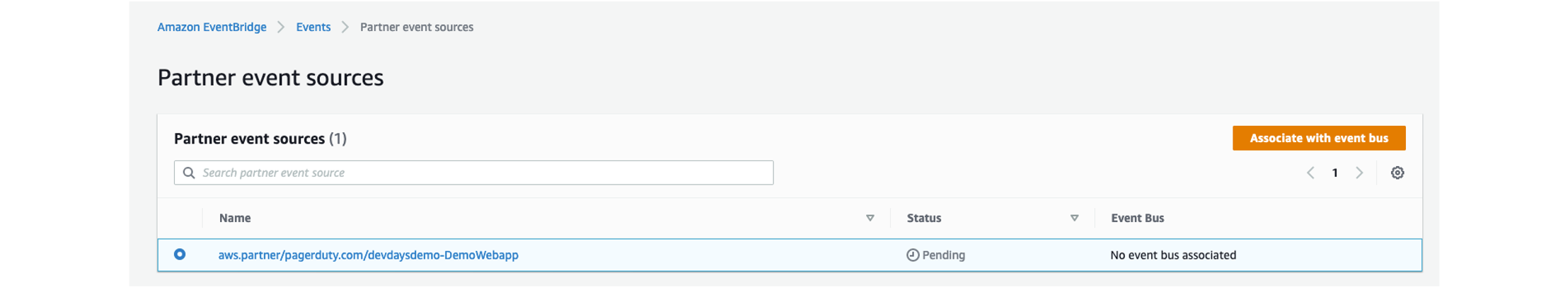Go to the next page arrow
The height and width of the screenshot is (287, 1568).
point(1359,172)
